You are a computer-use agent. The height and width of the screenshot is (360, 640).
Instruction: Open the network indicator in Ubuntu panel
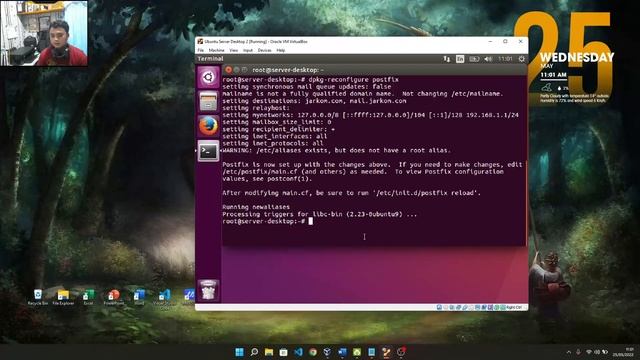tap(447, 59)
